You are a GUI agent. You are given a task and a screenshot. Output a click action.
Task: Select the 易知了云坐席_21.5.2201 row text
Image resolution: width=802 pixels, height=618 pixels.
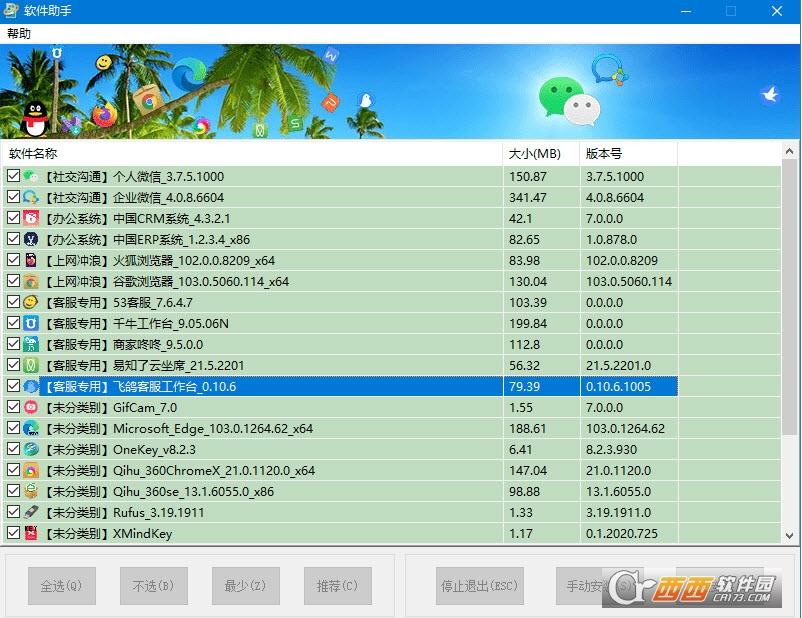pyautogui.click(x=179, y=365)
